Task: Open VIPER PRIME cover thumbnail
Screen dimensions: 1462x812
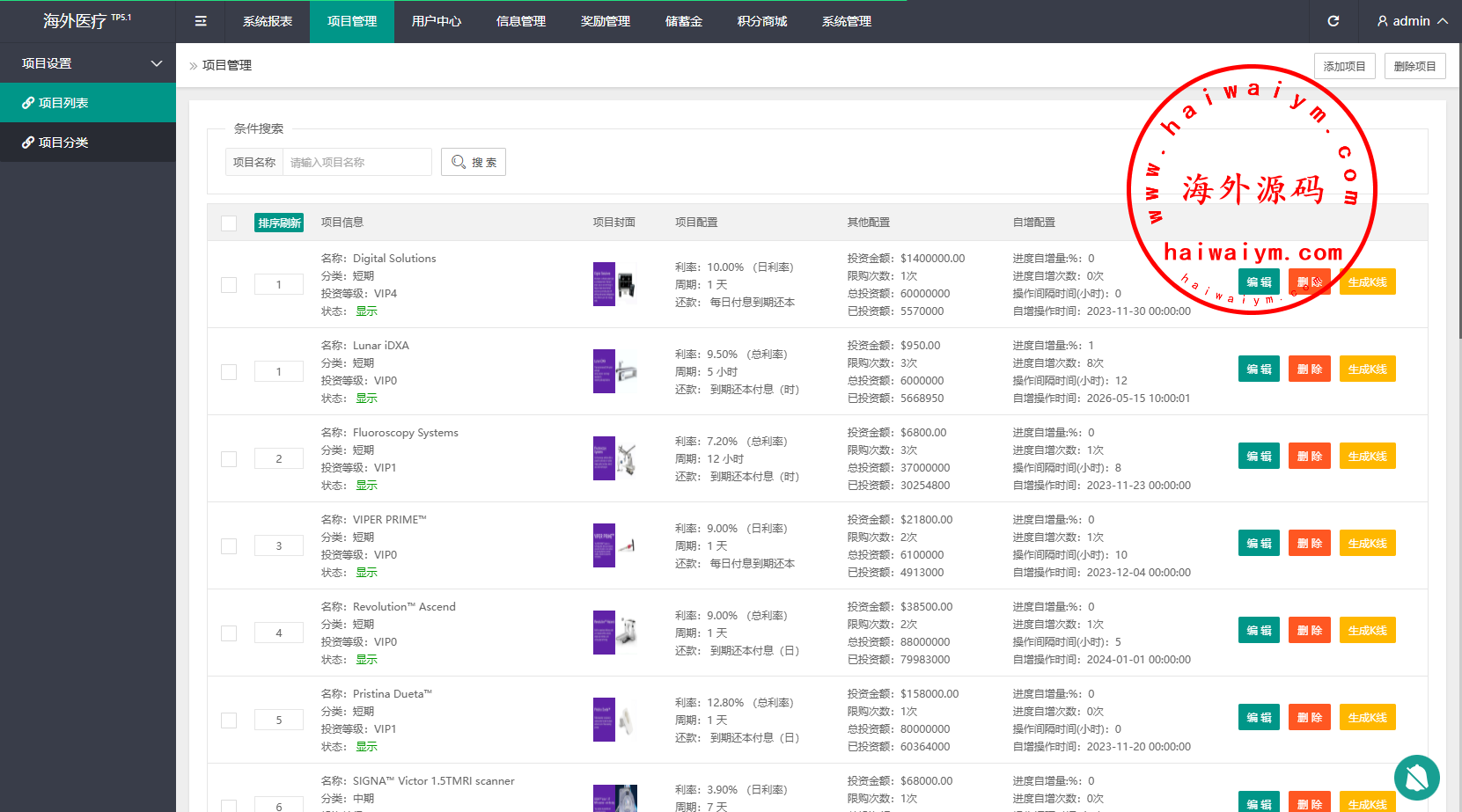Action: 615,545
